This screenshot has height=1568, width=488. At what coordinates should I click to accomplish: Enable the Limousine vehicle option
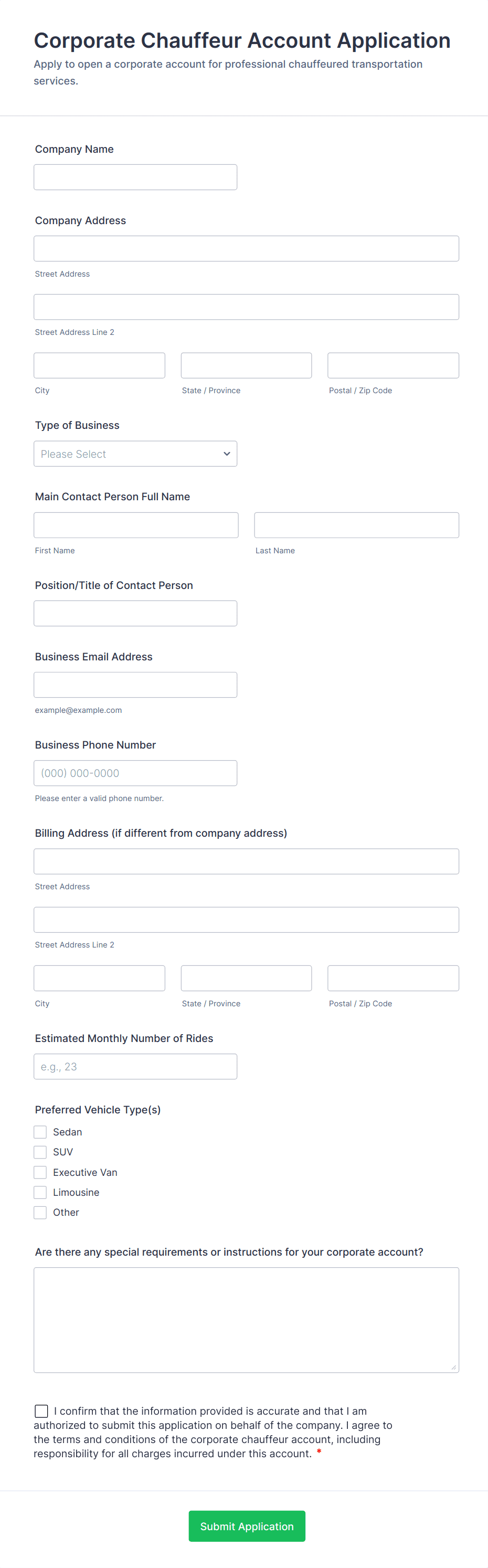pyautogui.click(x=40, y=1192)
